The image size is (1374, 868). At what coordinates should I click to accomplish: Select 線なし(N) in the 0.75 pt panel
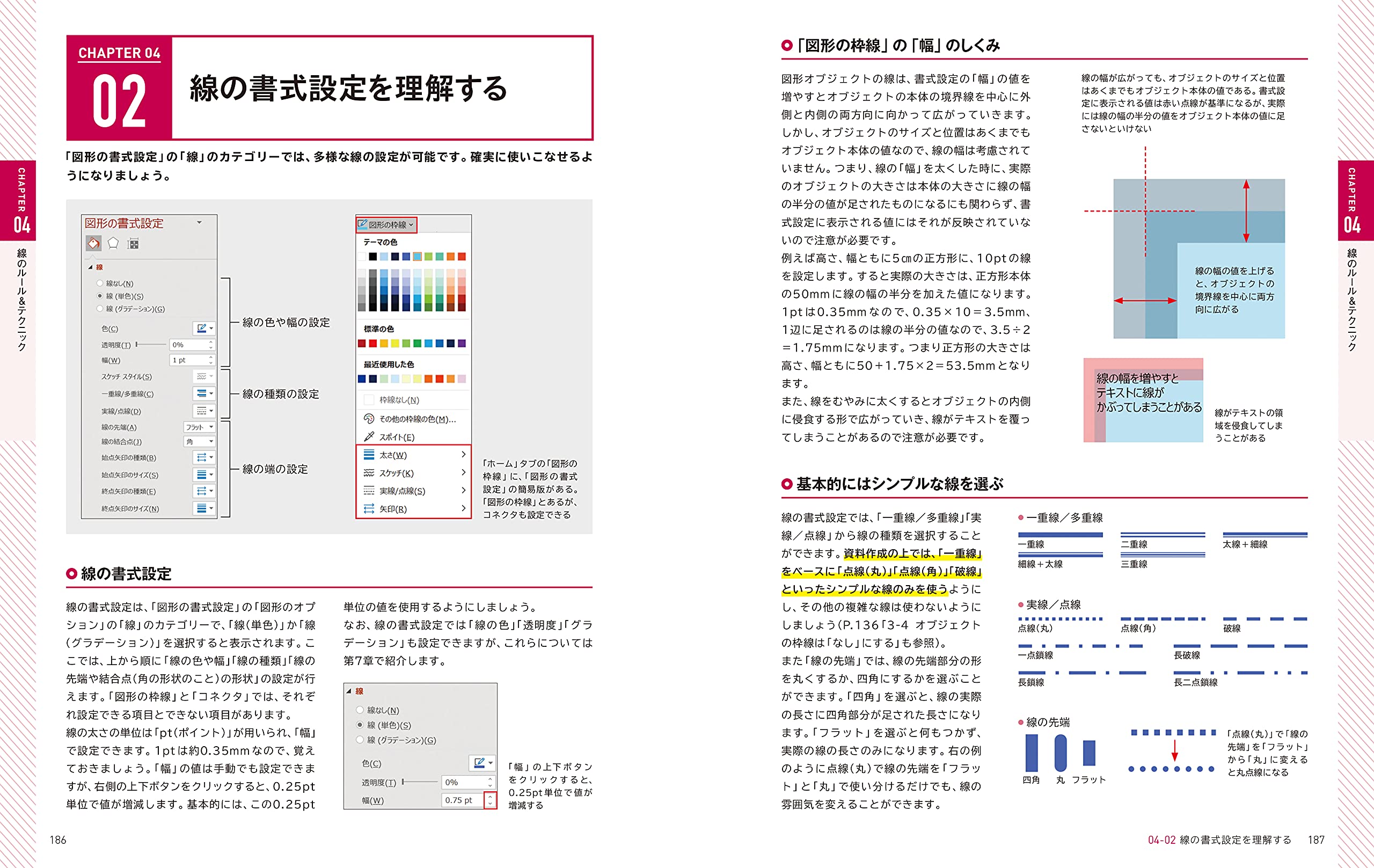pyautogui.click(x=377, y=710)
